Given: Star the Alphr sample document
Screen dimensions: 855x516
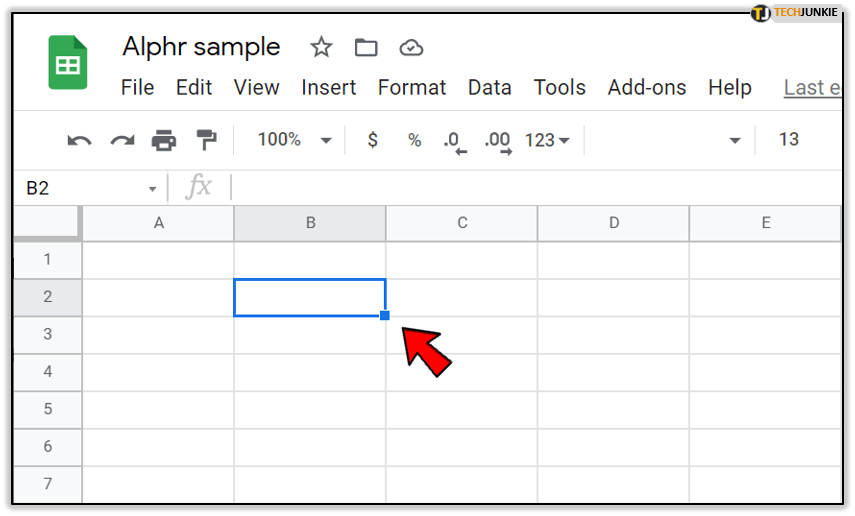Looking at the screenshot, I should [x=321, y=47].
